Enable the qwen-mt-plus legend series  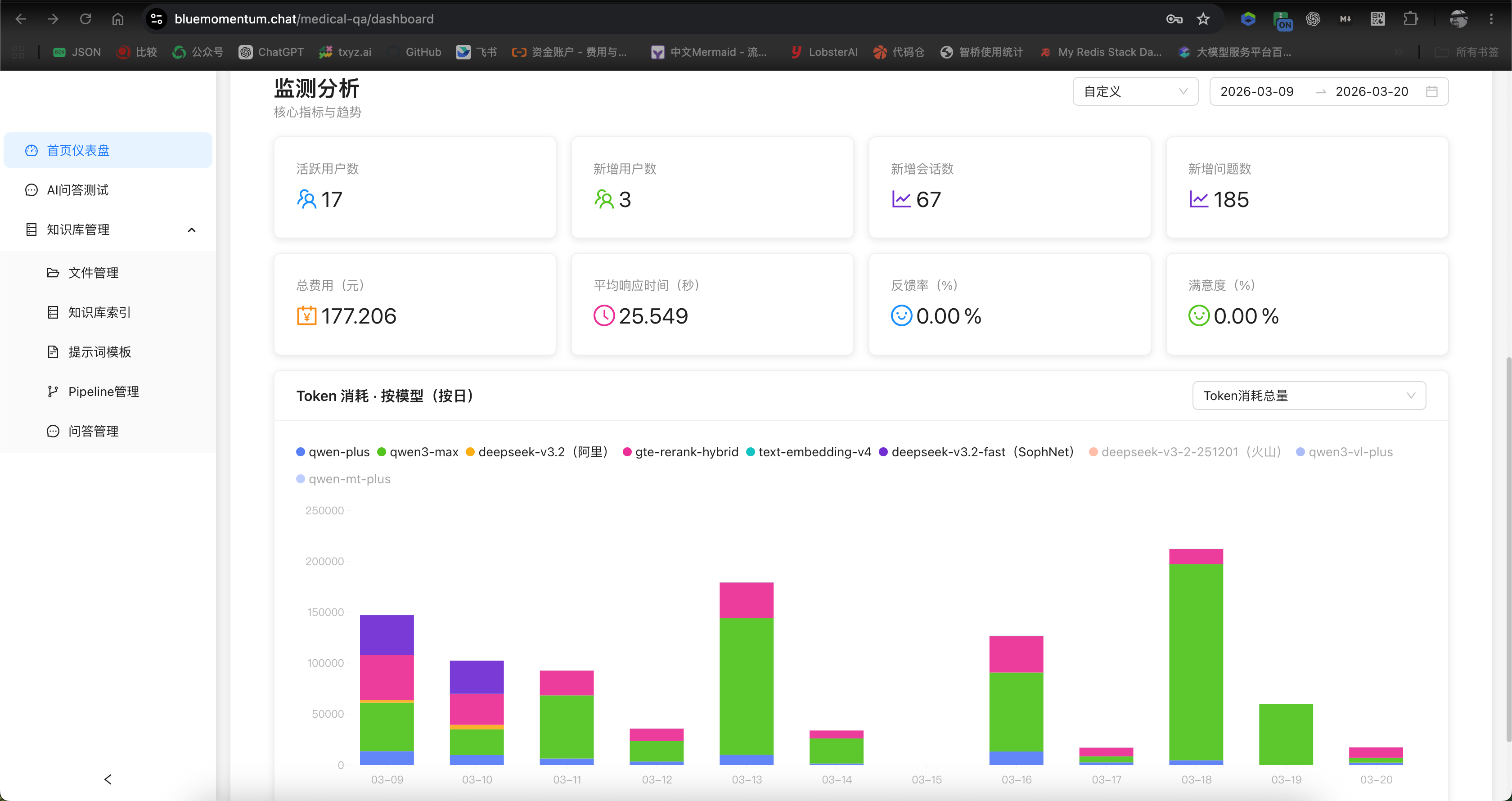click(343, 479)
